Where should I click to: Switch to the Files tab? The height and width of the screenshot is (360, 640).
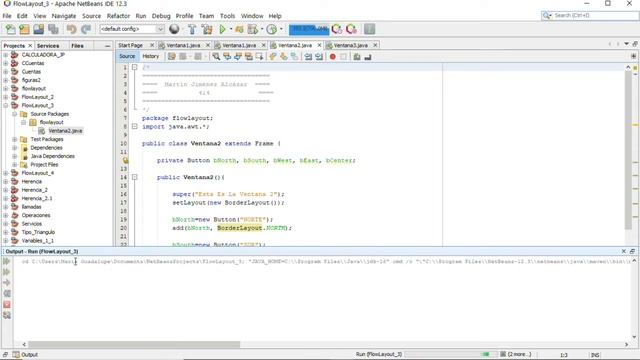tap(77, 46)
